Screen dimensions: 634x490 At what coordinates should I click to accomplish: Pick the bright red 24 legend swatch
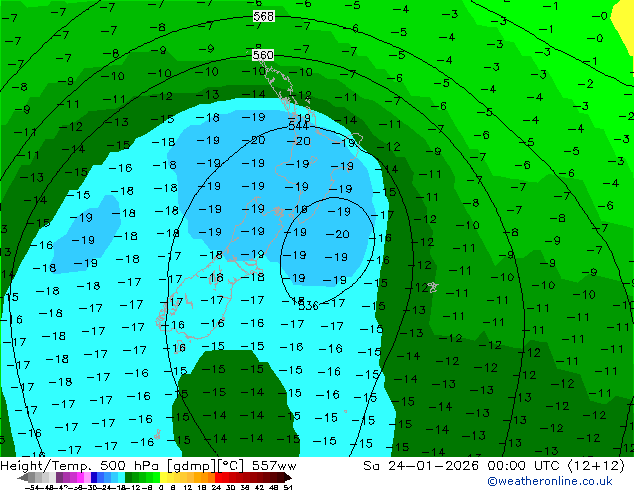[218, 477]
